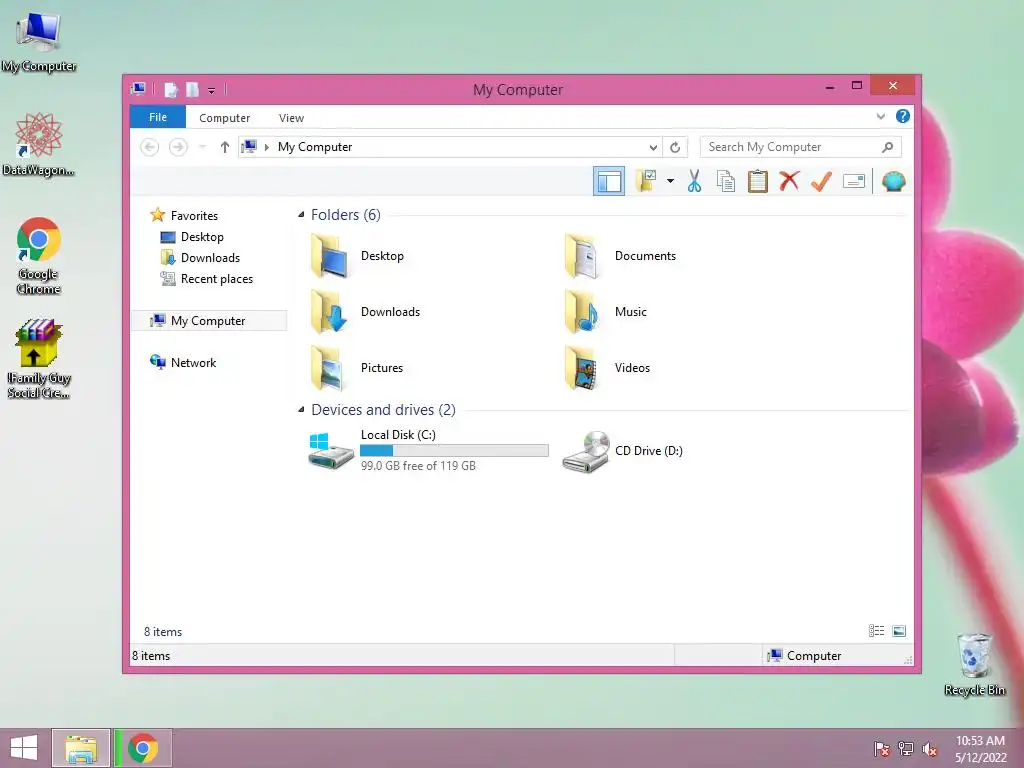This screenshot has width=1024, height=768.
Task: Click the Local Disk (C:) usage bar
Action: click(454, 450)
